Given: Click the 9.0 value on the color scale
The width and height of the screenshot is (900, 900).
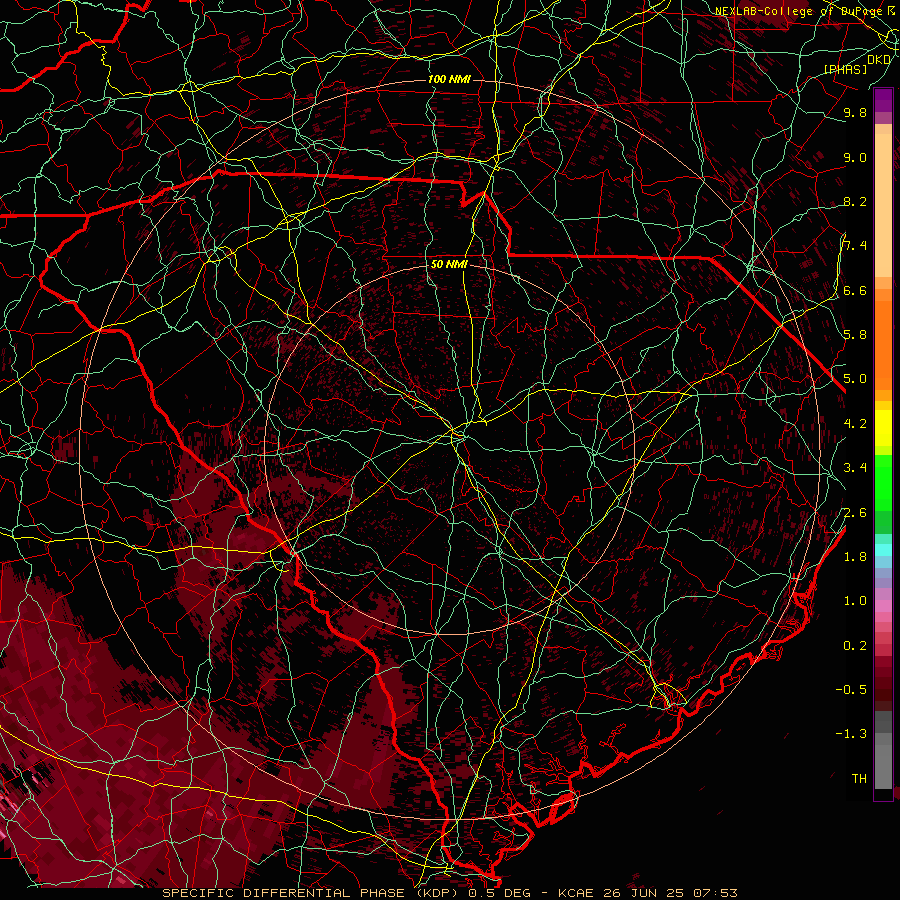Looking at the screenshot, I should [855, 157].
